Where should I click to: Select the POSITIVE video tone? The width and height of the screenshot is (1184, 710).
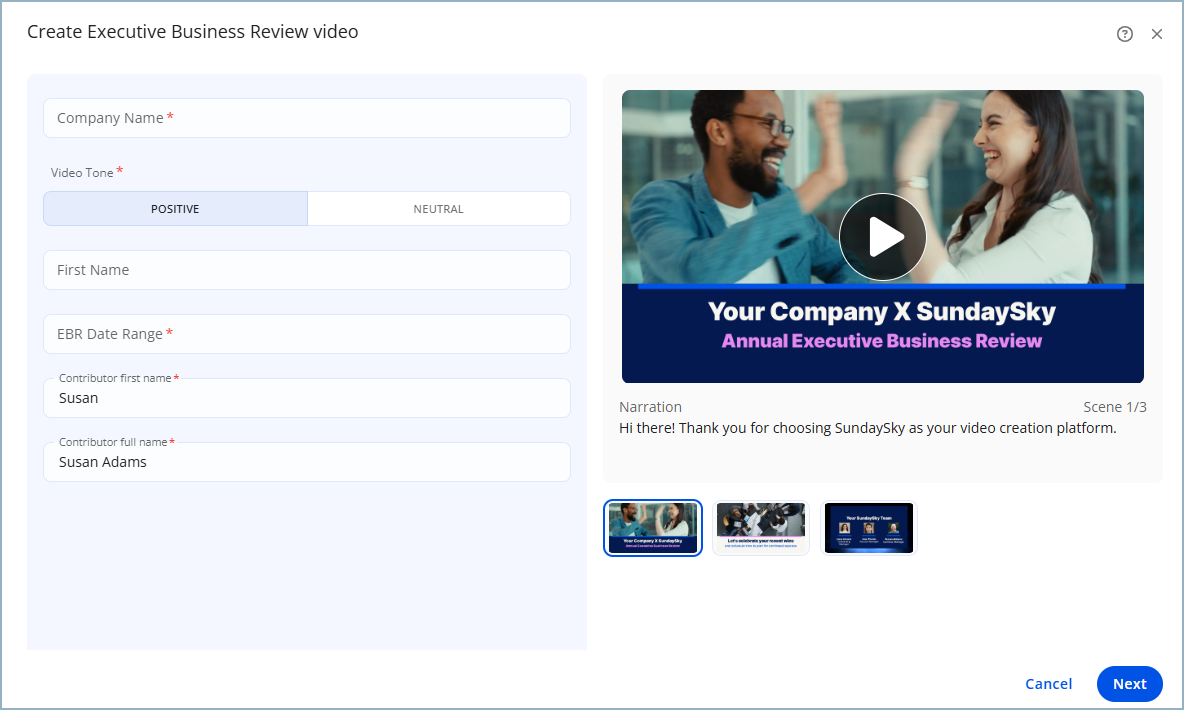(x=175, y=209)
